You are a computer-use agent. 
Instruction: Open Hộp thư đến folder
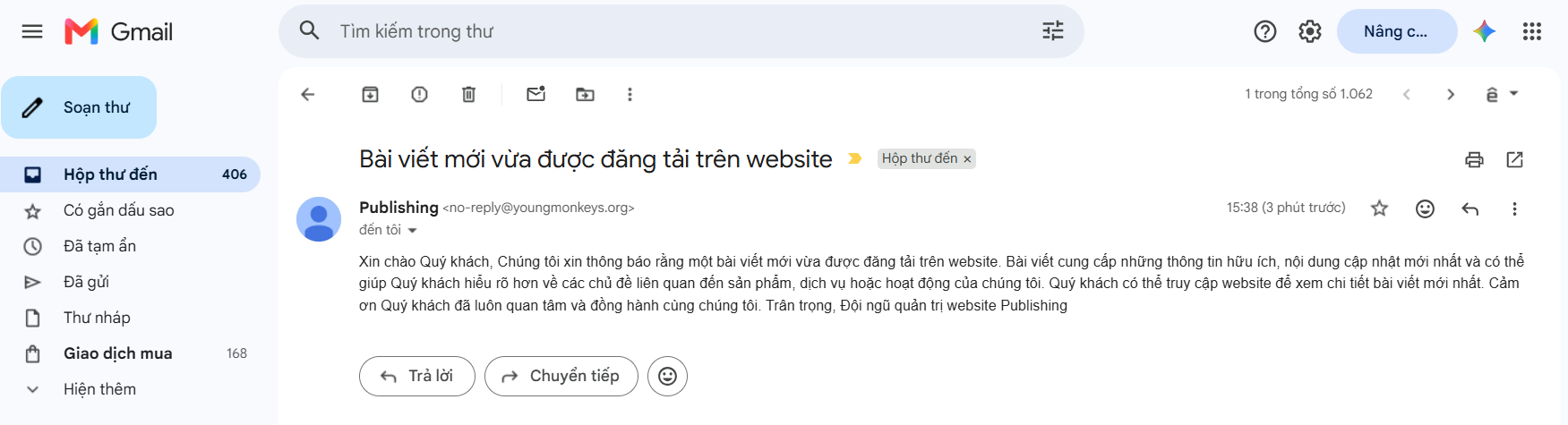point(131,174)
